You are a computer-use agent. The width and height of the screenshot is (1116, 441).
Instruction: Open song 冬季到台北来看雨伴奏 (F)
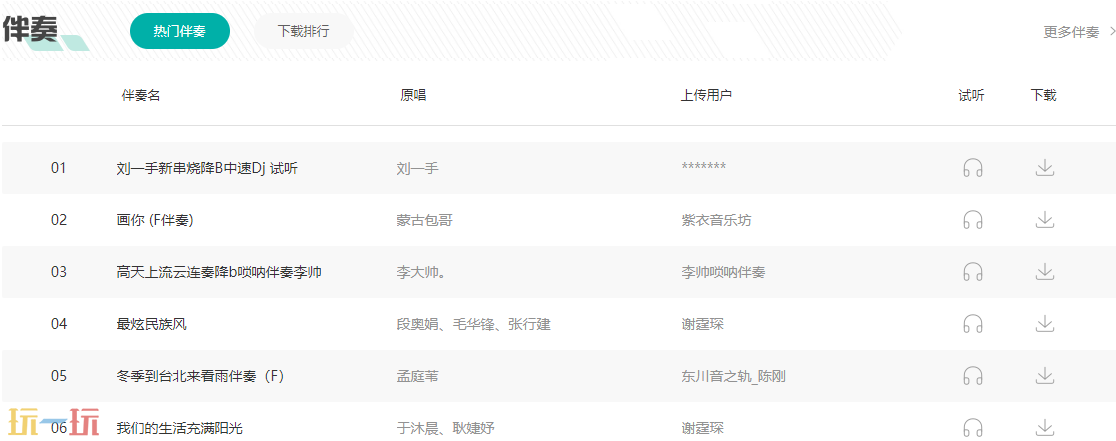(200, 376)
